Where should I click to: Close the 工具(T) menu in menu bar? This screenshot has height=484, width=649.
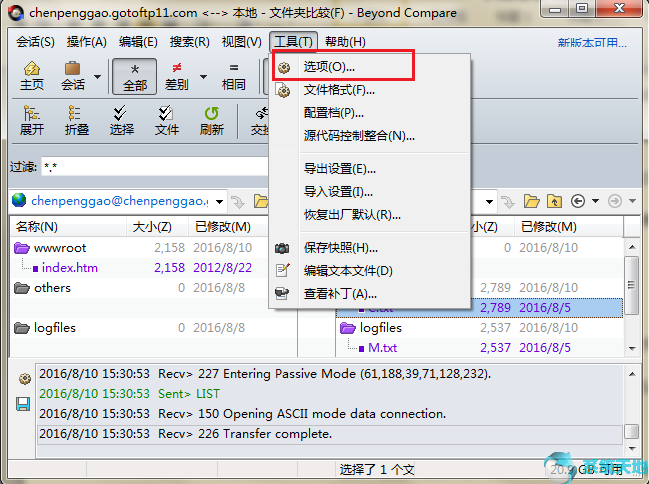(293, 42)
